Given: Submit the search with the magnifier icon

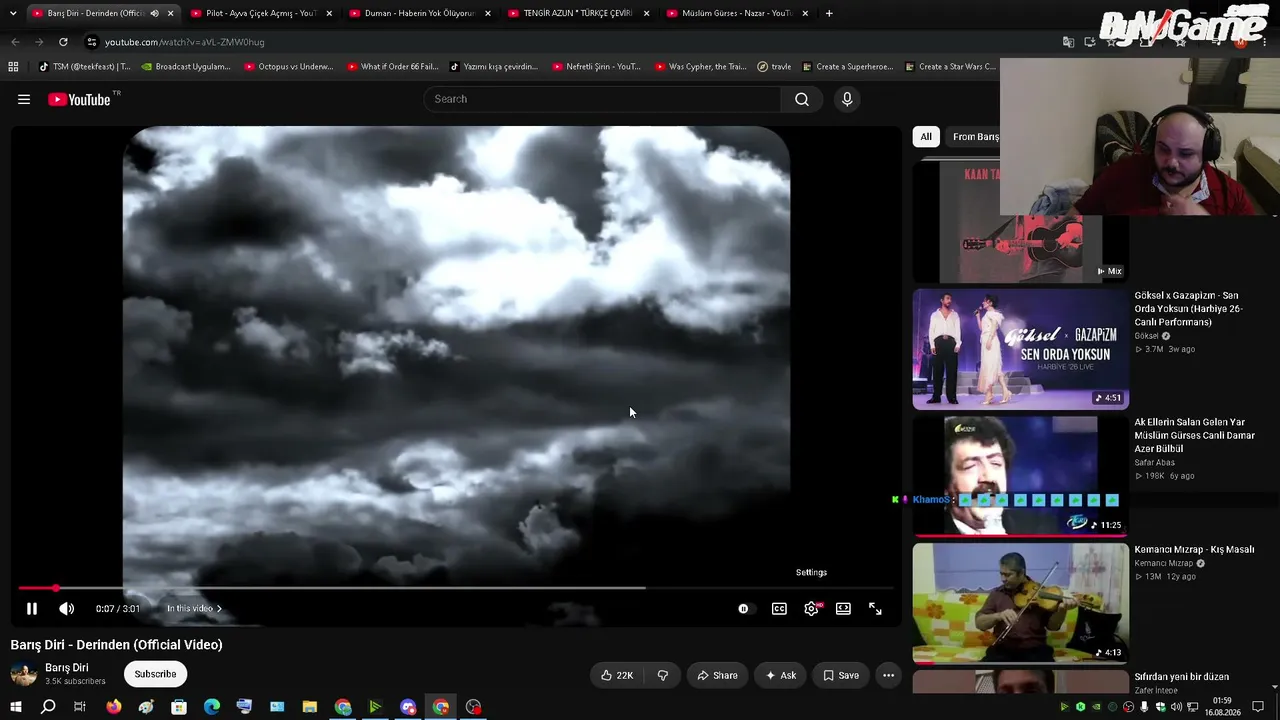Looking at the screenshot, I should (802, 99).
